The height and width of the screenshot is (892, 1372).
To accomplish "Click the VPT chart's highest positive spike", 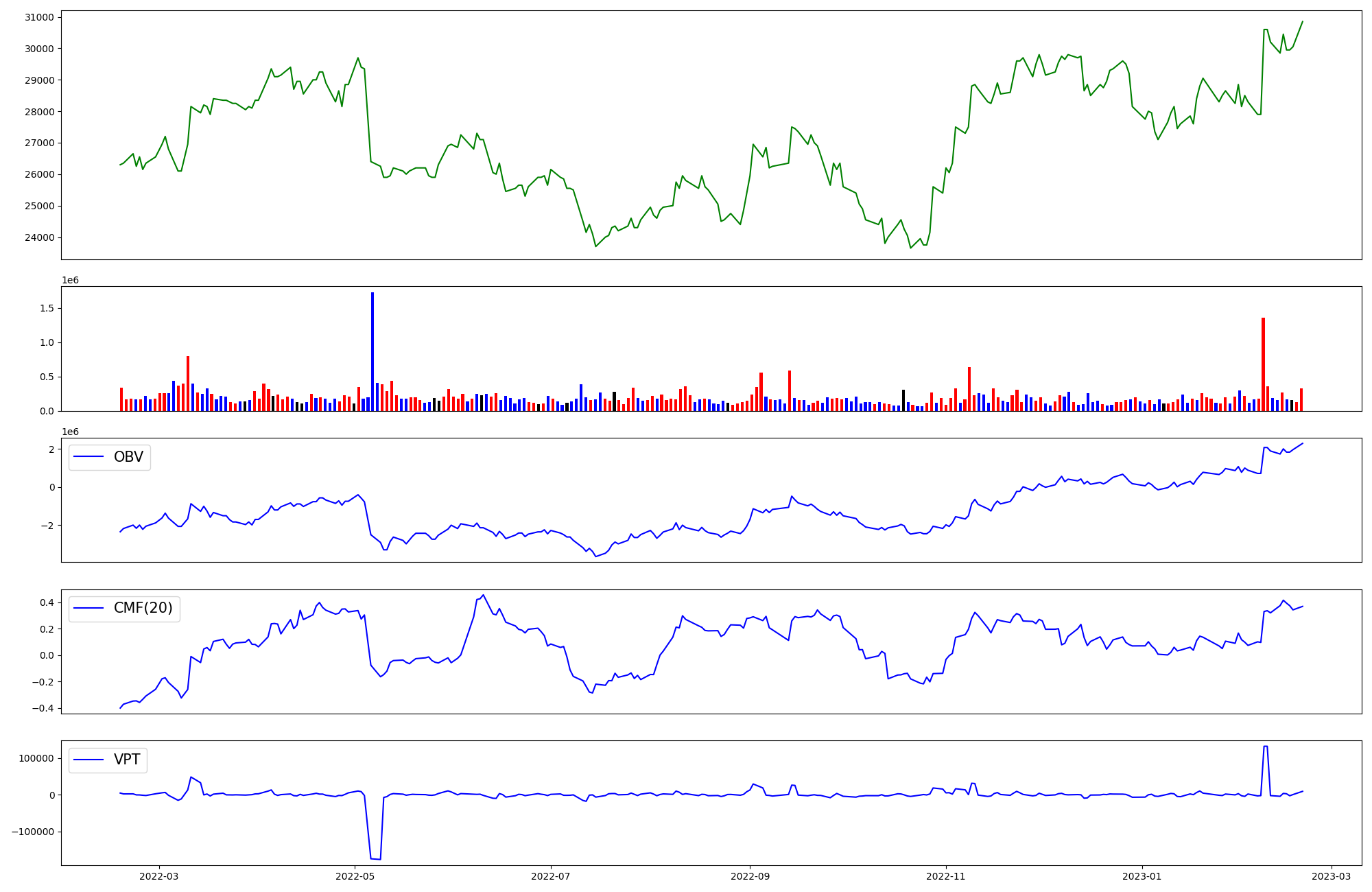I will tap(1265, 747).
